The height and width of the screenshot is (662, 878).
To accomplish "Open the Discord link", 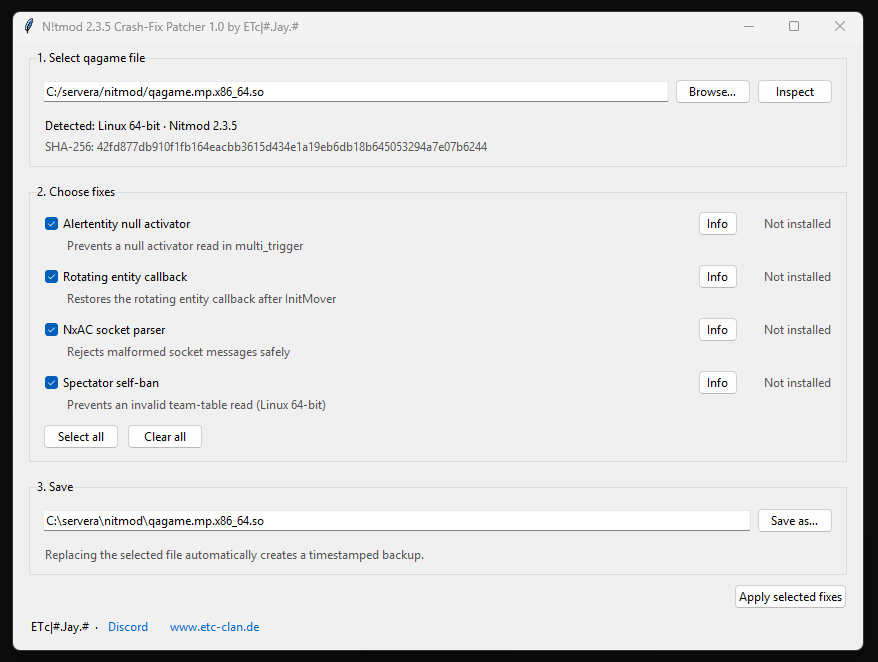I will (x=128, y=627).
